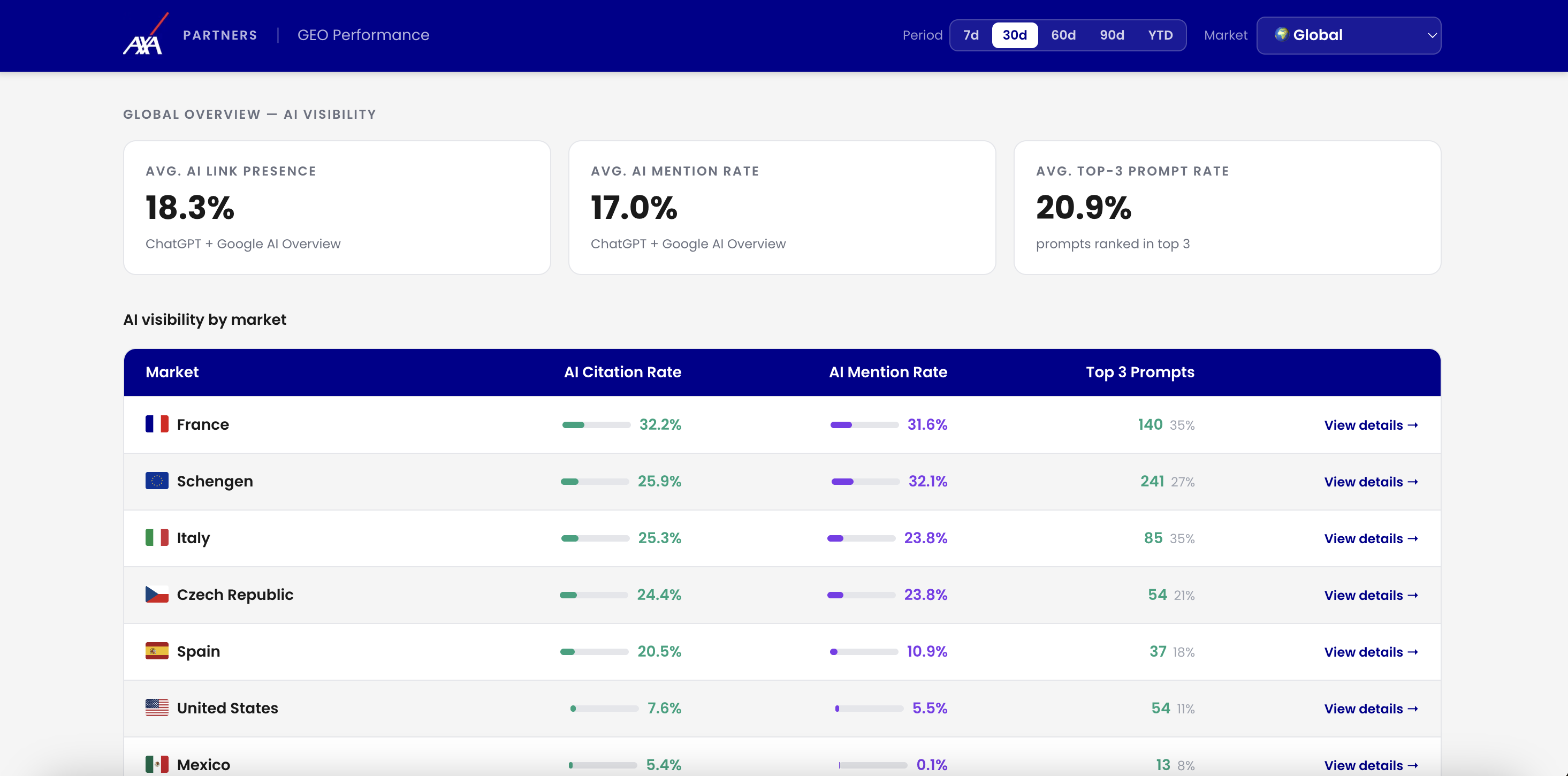Click the Global Overview section label
This screenshot has width=1568, height=776.
tap(249, 115)
